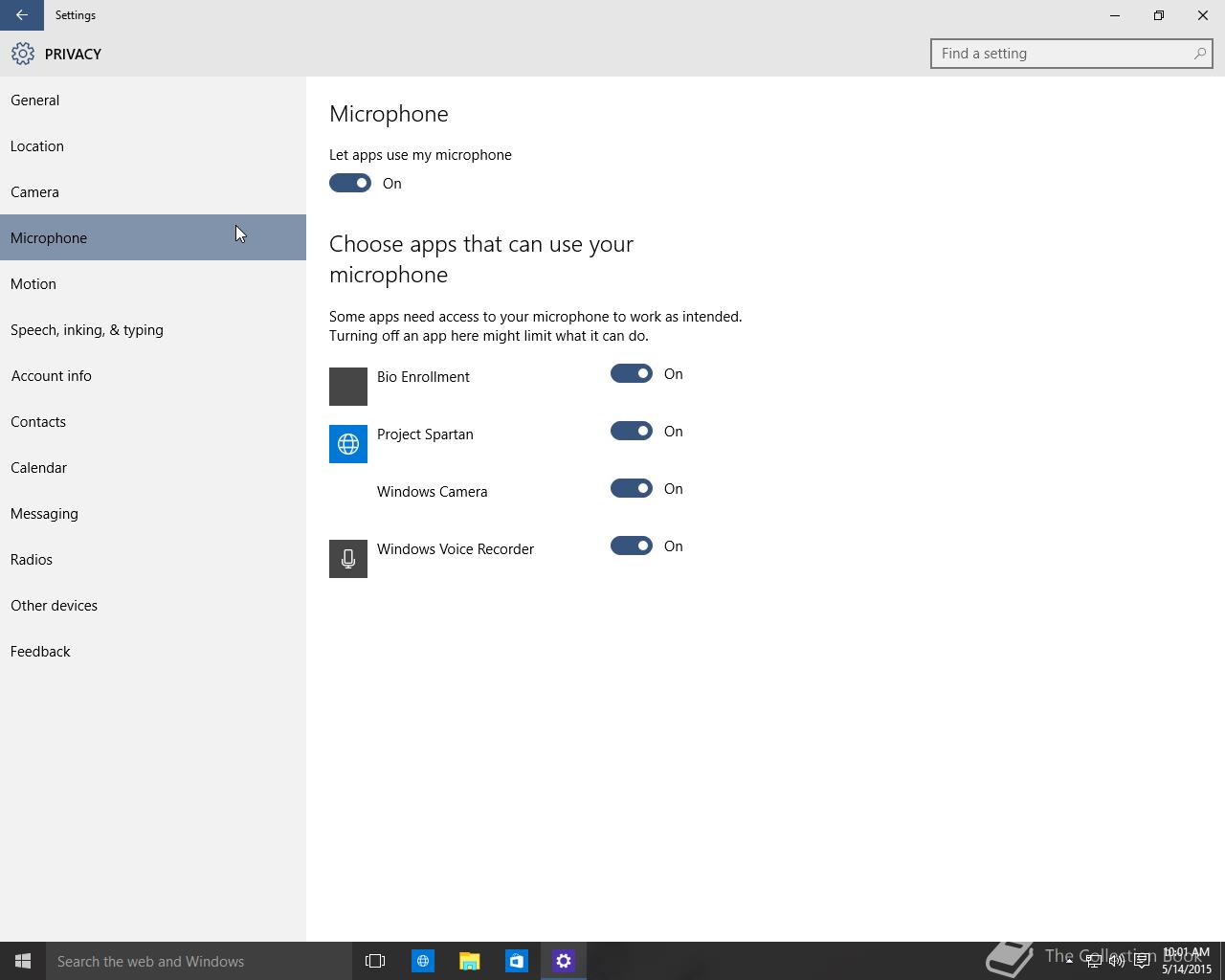Open File Explorer from the taskbar
Viewport: 1225px width, 980px height.
tap(469, 961)
